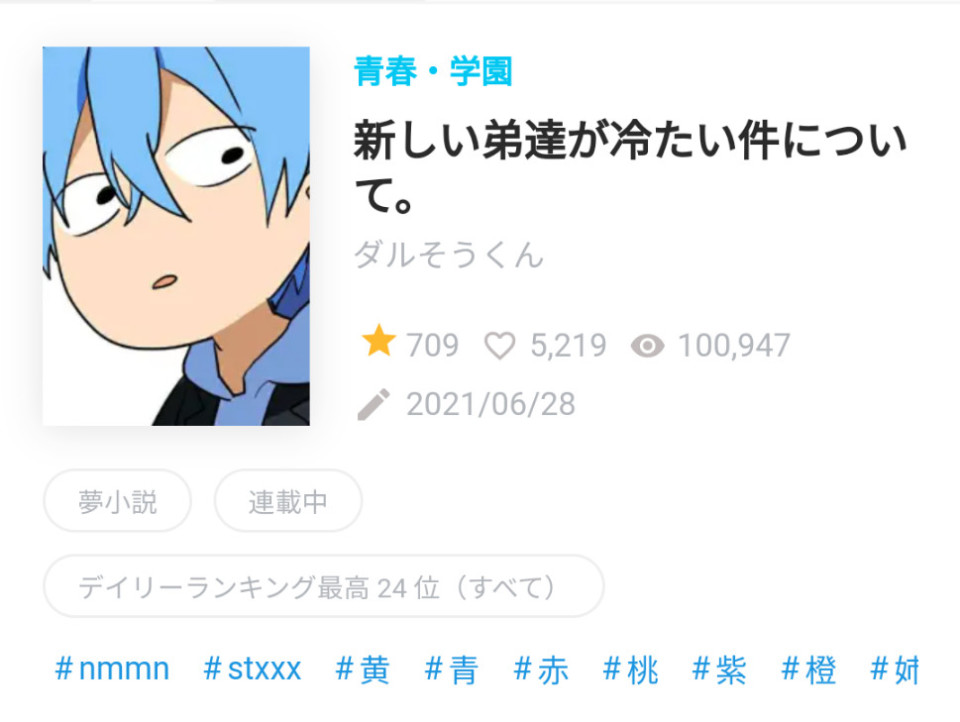This screenshot has height=722, width=960.
Task: Open the #桃 hashtag
Action: tap(630, 669)
